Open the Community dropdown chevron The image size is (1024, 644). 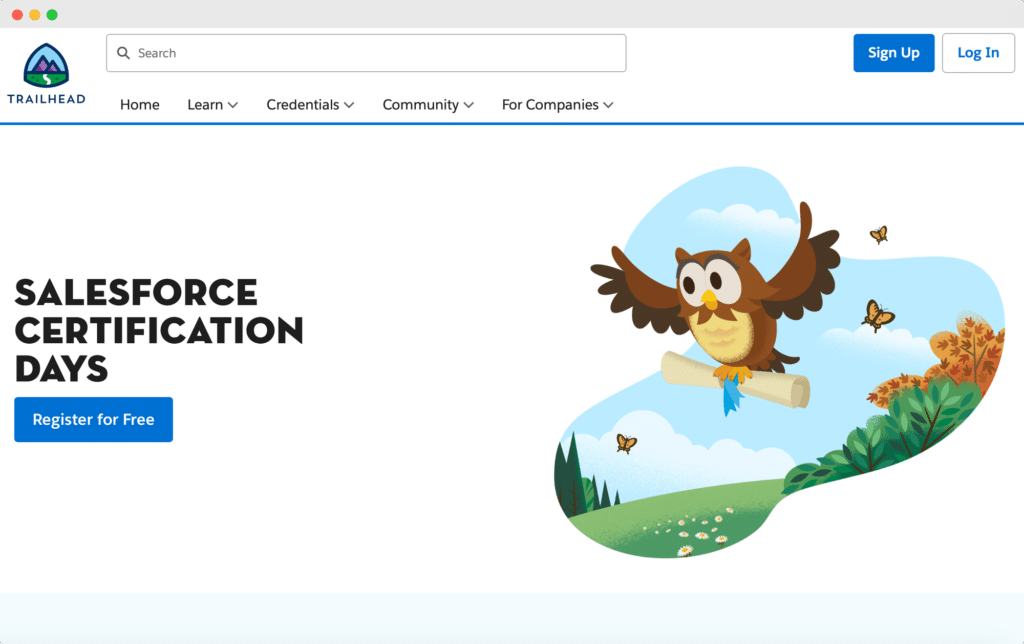point(469,105)
